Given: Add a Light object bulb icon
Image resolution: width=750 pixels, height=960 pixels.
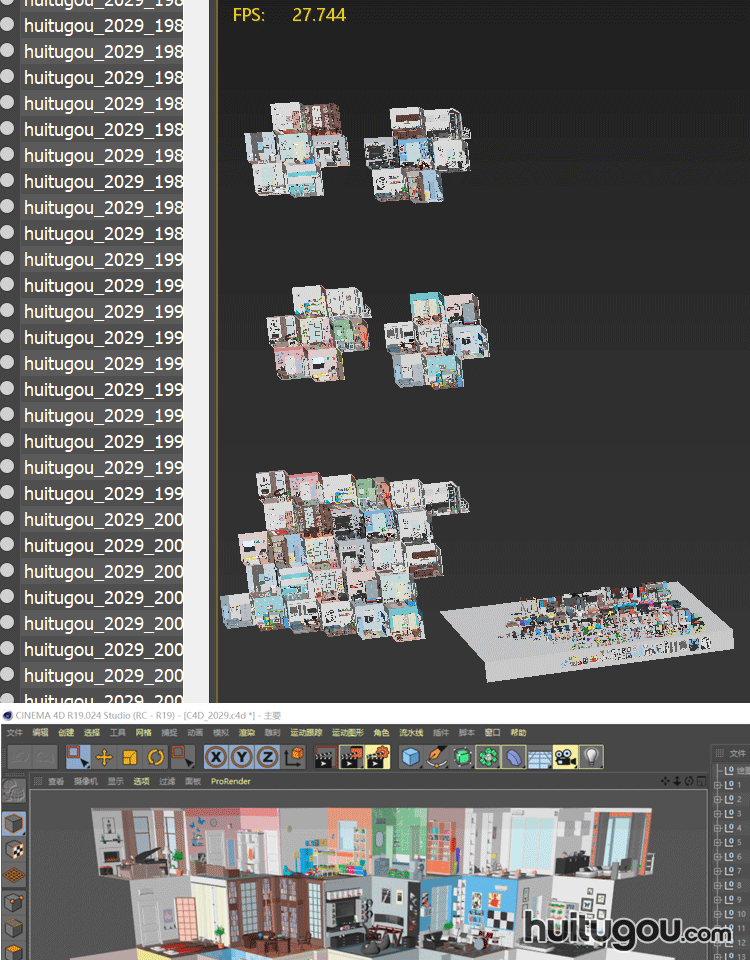Looking at the screenshot, I should [591, 757].
